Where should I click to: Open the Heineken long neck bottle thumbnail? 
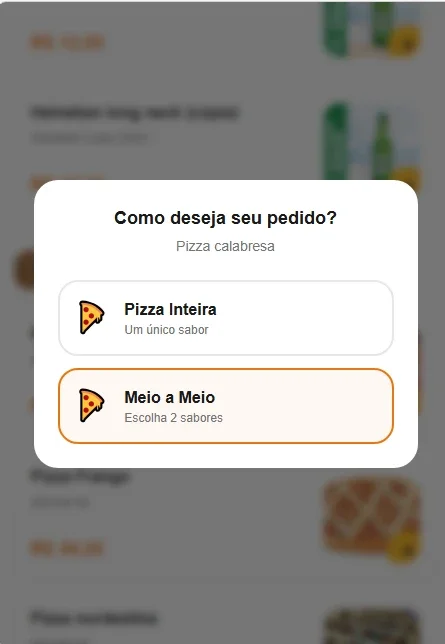click(371, 142)
